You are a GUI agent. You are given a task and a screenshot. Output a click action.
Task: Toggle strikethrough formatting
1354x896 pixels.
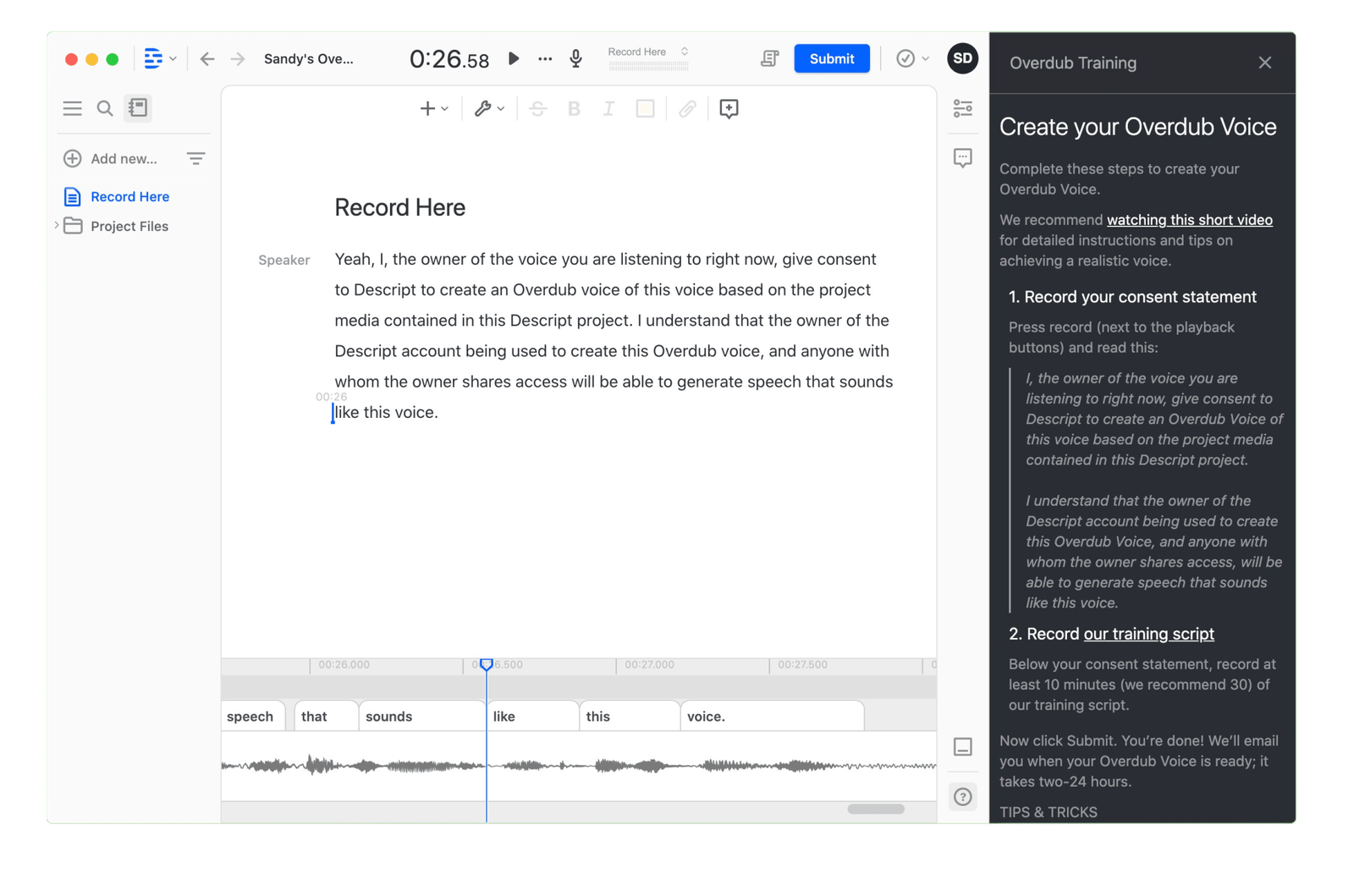coord(539,108)
